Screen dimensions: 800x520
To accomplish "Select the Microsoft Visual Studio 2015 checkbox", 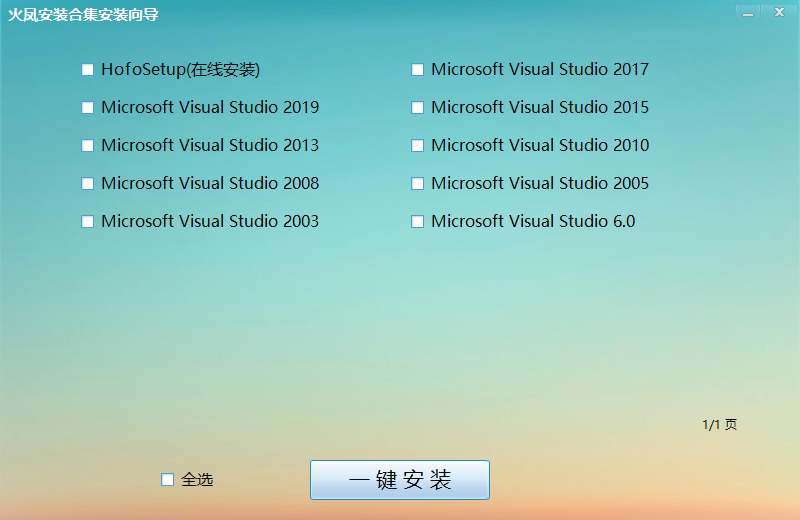I will click(x=418, y=108).
